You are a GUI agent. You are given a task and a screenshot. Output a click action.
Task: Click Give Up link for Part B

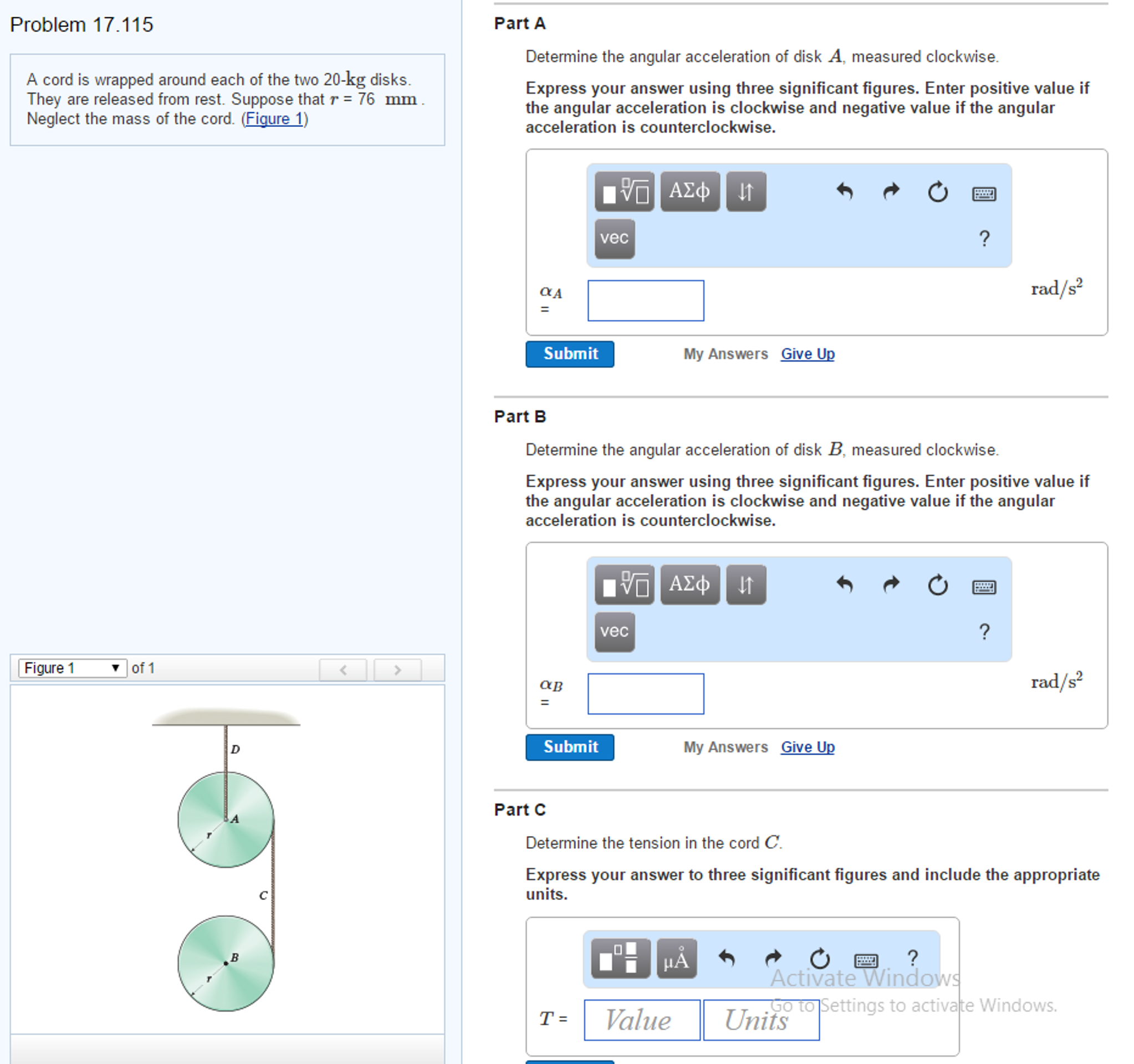pyautogui.click(x=807, y=747)
